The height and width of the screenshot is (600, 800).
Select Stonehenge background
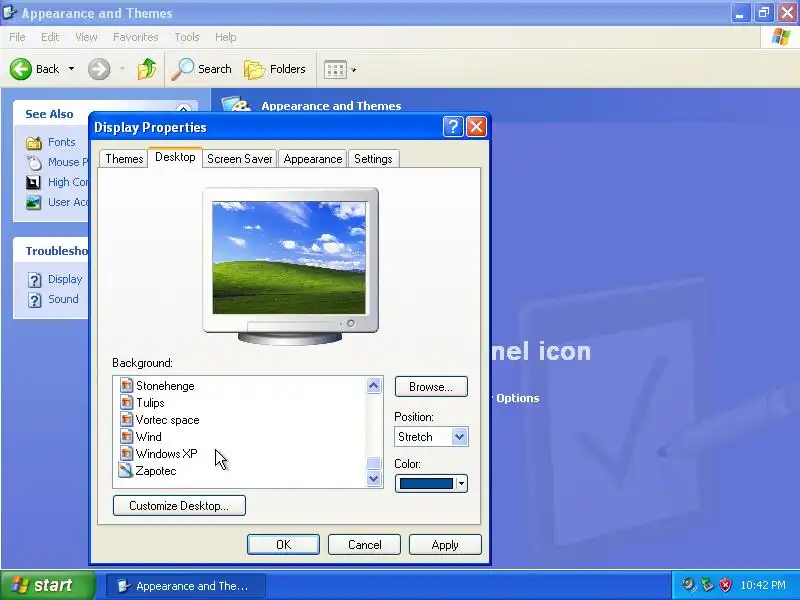[x=165, y=386]
